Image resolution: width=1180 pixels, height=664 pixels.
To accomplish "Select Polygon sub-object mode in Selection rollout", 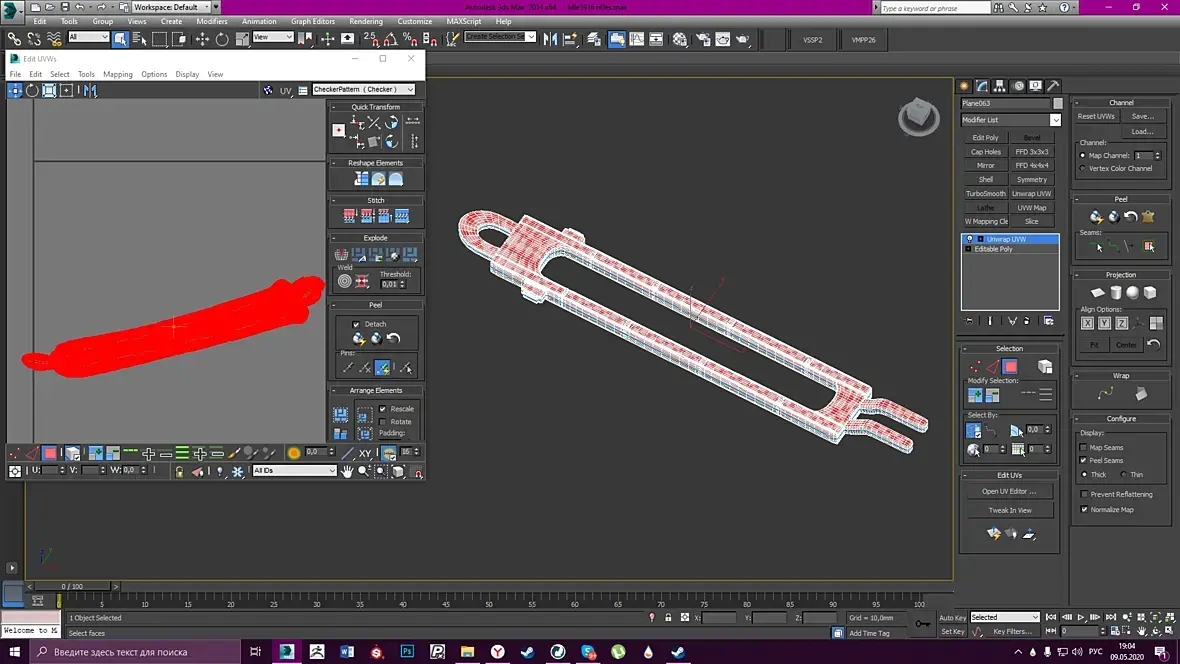I will (1010, 367).
